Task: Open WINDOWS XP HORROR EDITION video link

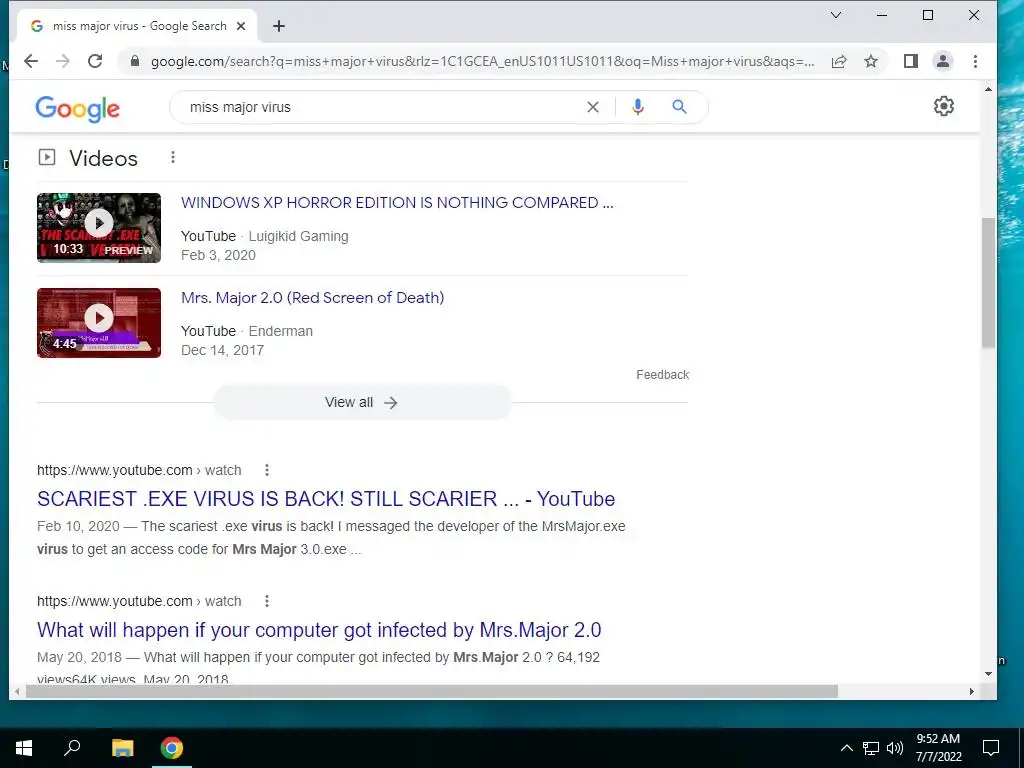Action: click(397, 202)
